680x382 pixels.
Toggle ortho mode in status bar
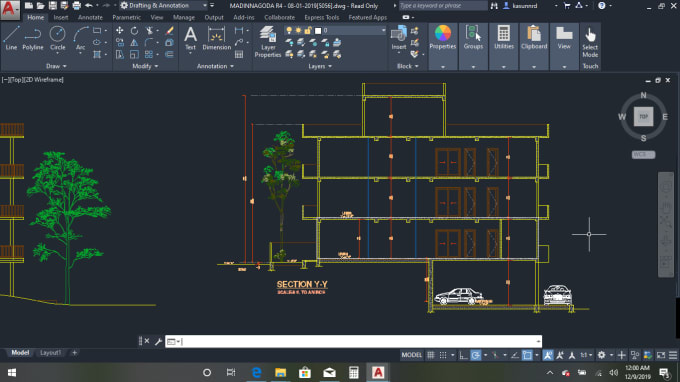click(x=464, y=355)
